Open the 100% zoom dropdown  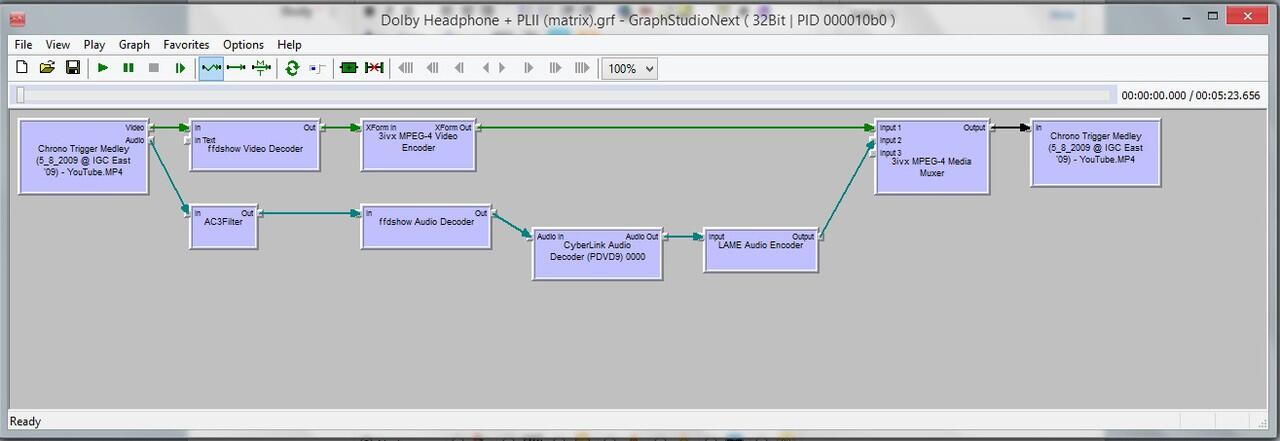tap(630, 69)
